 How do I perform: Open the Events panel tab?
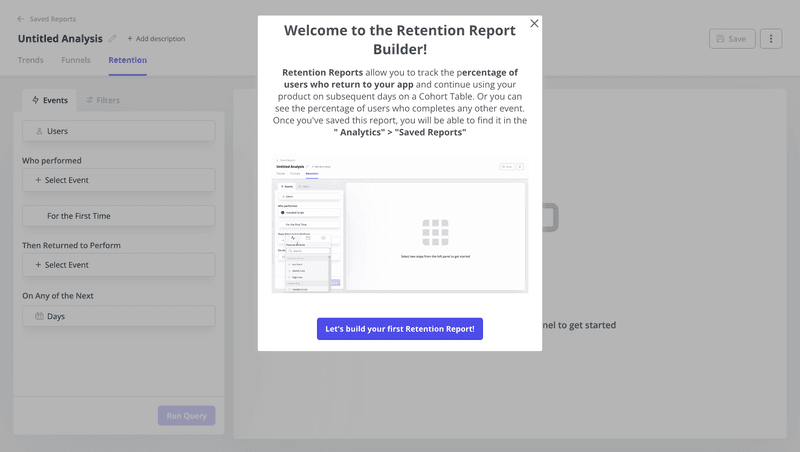coord(49,100)
